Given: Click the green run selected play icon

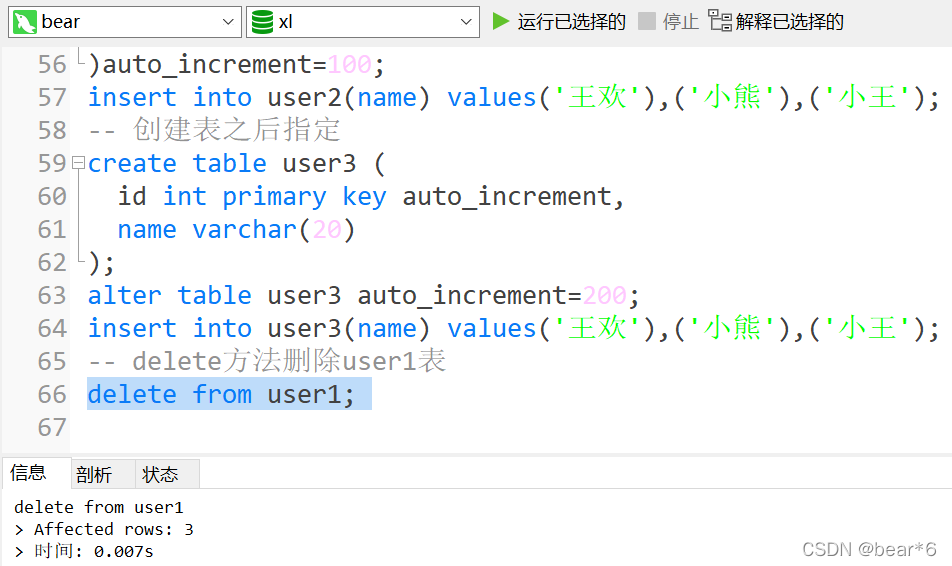Looking at the screenshot, I should [500, 21].
